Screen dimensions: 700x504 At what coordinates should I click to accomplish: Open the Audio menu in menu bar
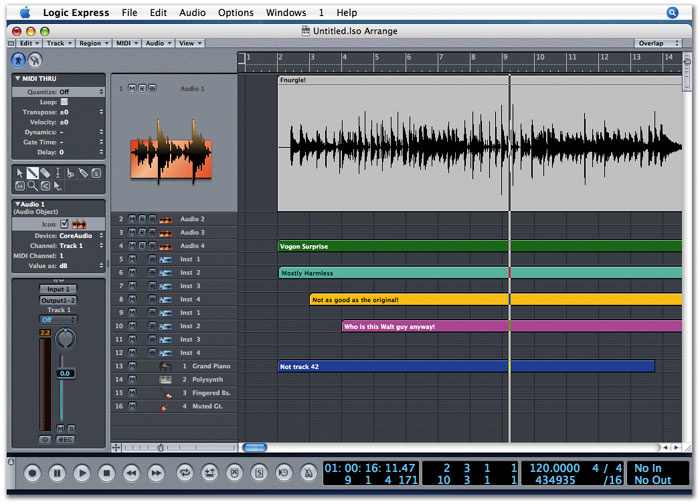pyautogui.click(x=193, y=13)
